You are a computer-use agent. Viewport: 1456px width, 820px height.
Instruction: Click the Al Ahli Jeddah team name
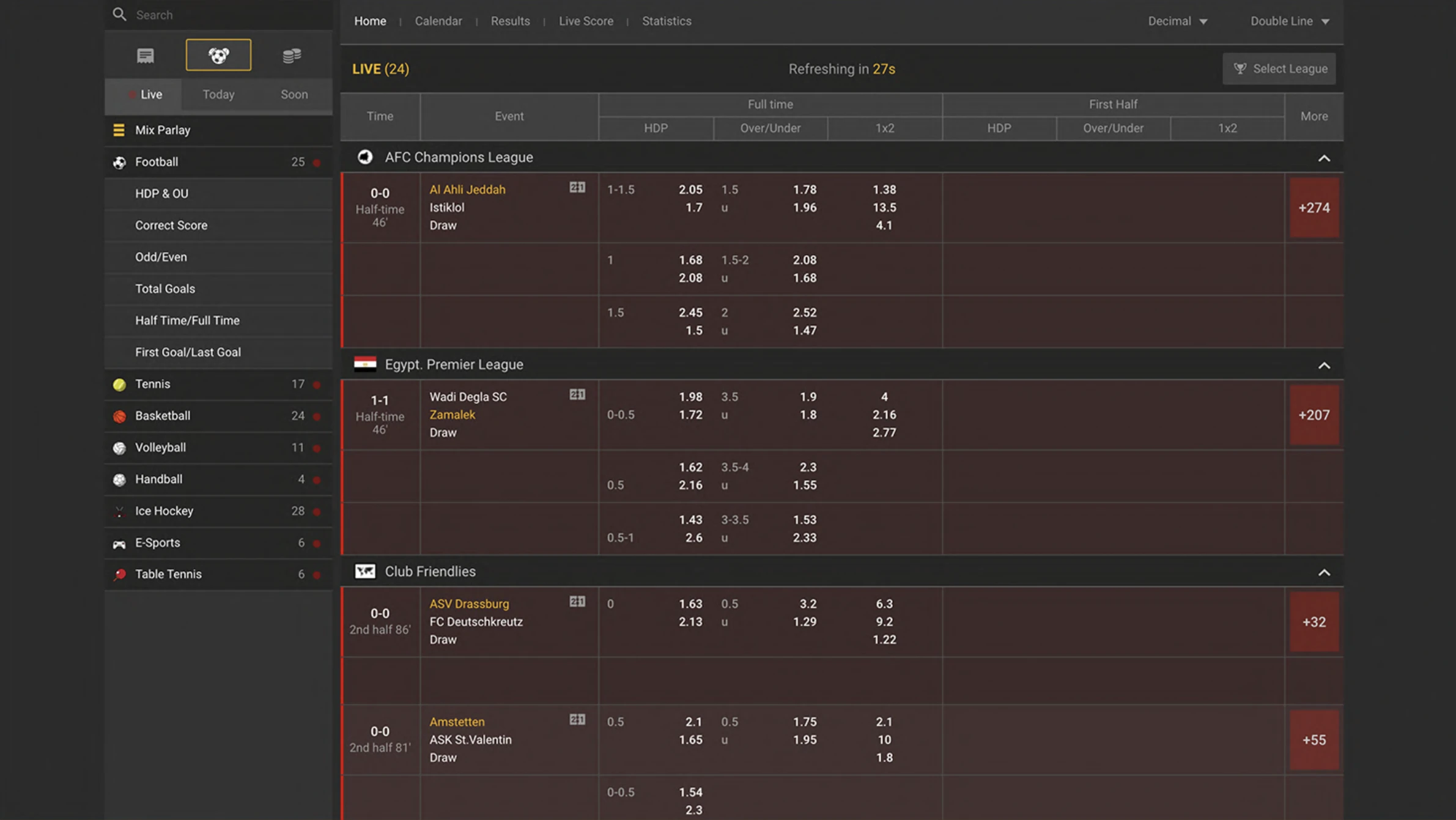[x=467, y=190]
